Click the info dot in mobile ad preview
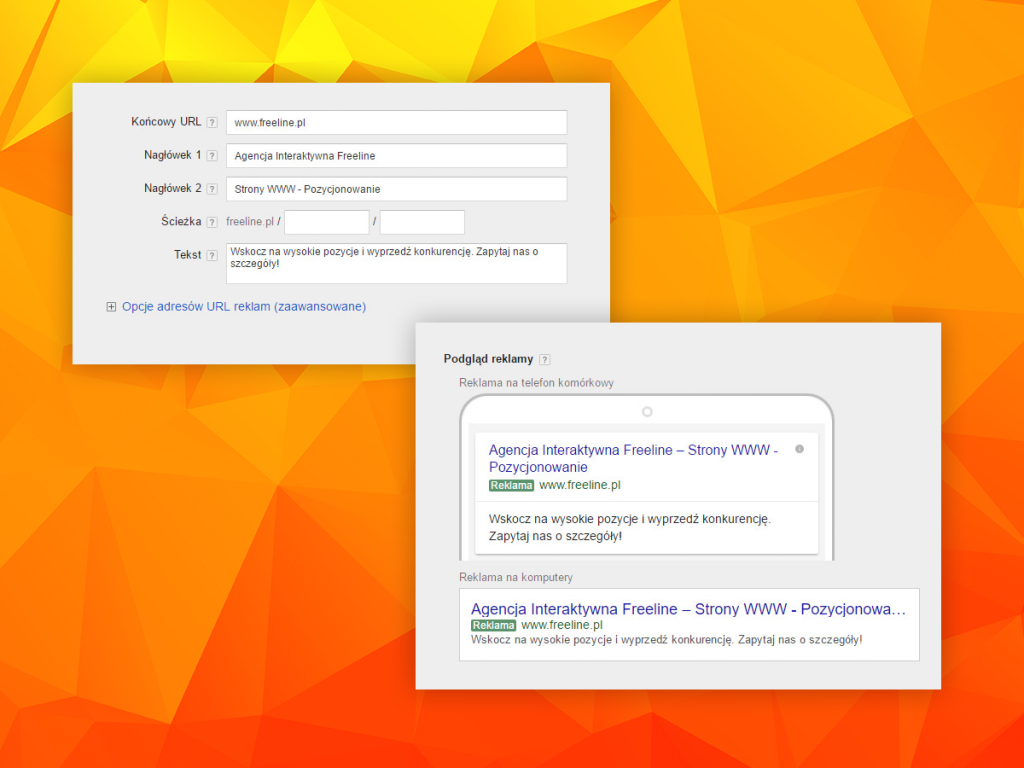Viewport: 1024px width, 768px height. point(799,449)
